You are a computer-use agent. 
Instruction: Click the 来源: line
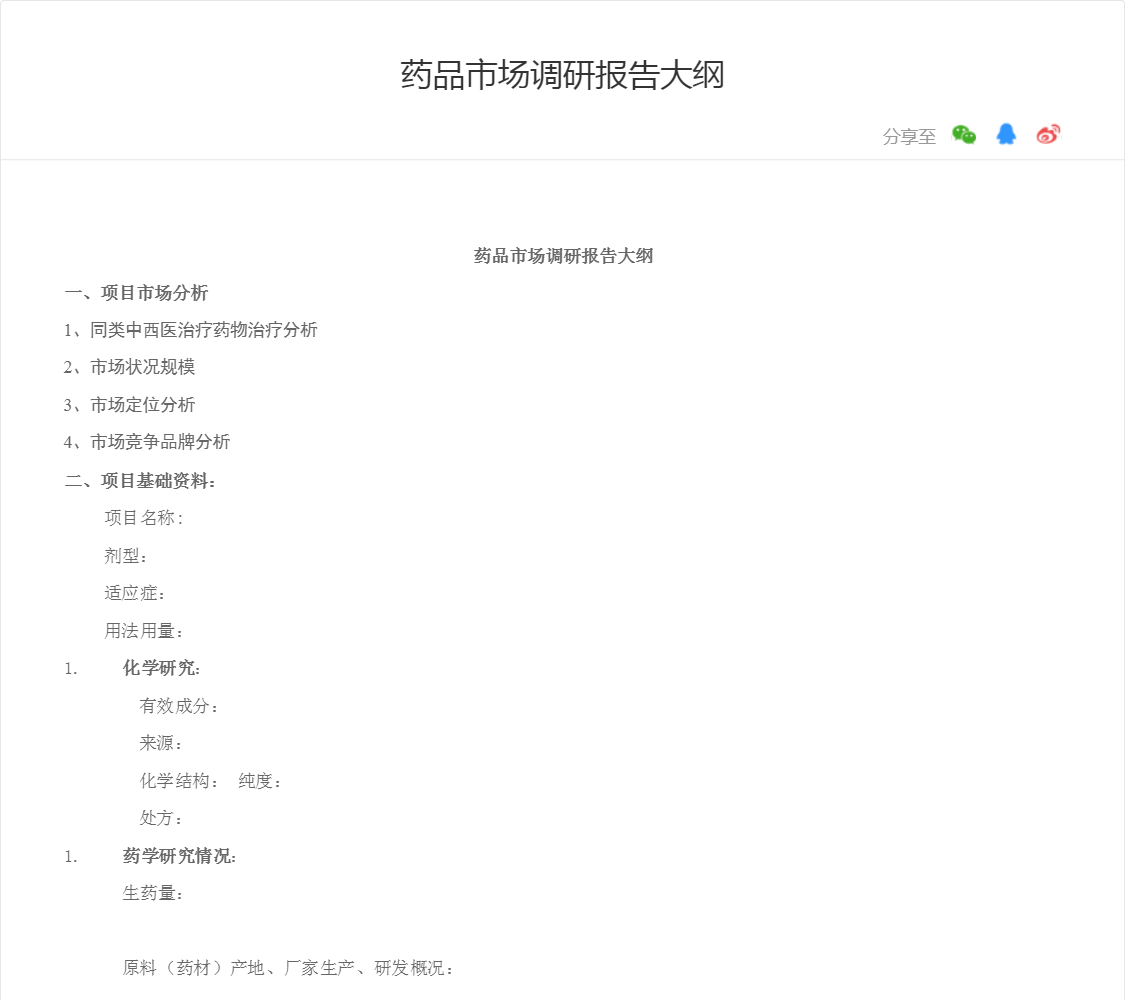click(161, 743)
